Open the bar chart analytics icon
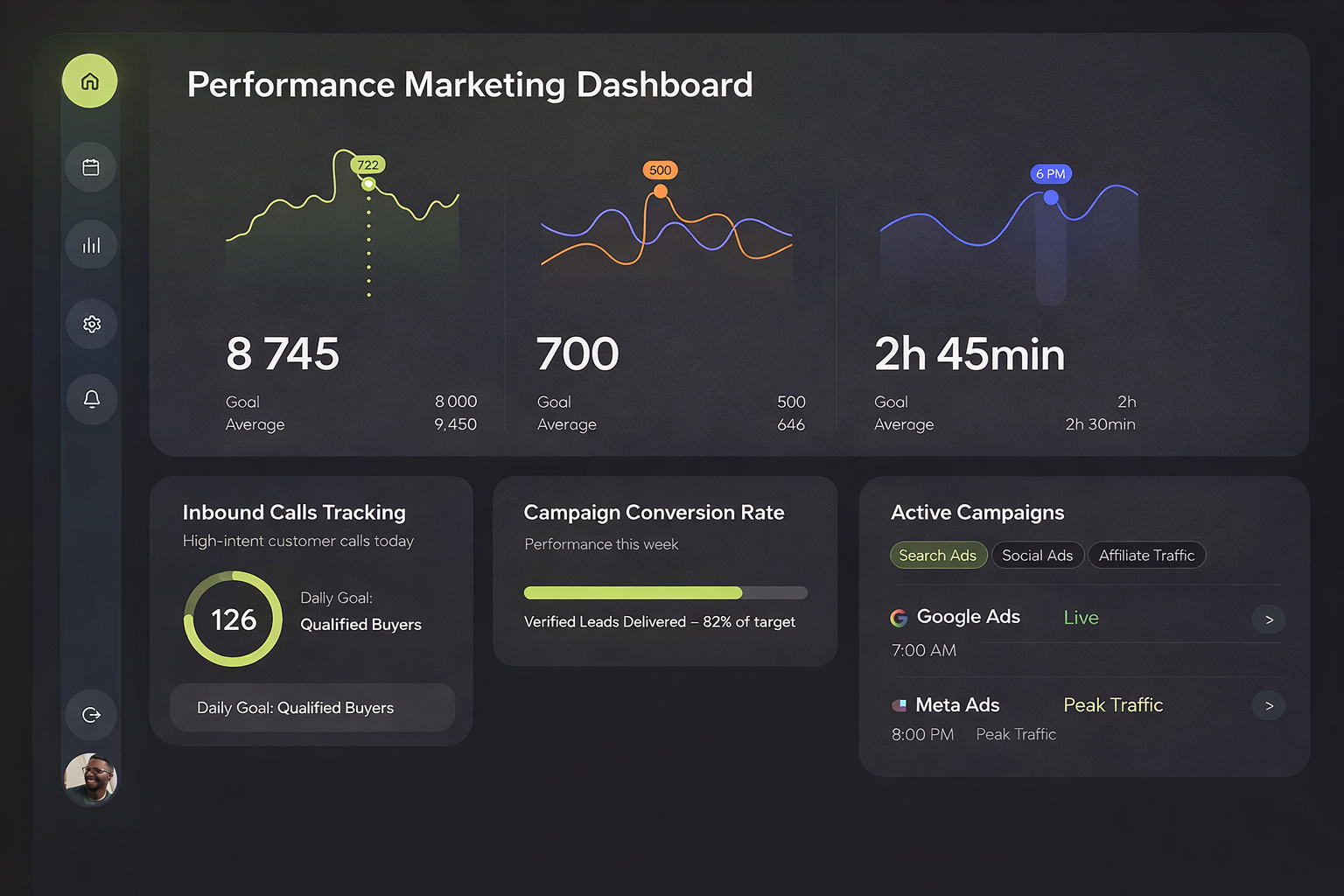Viewport: 1344px width, 896px height. 91,245
